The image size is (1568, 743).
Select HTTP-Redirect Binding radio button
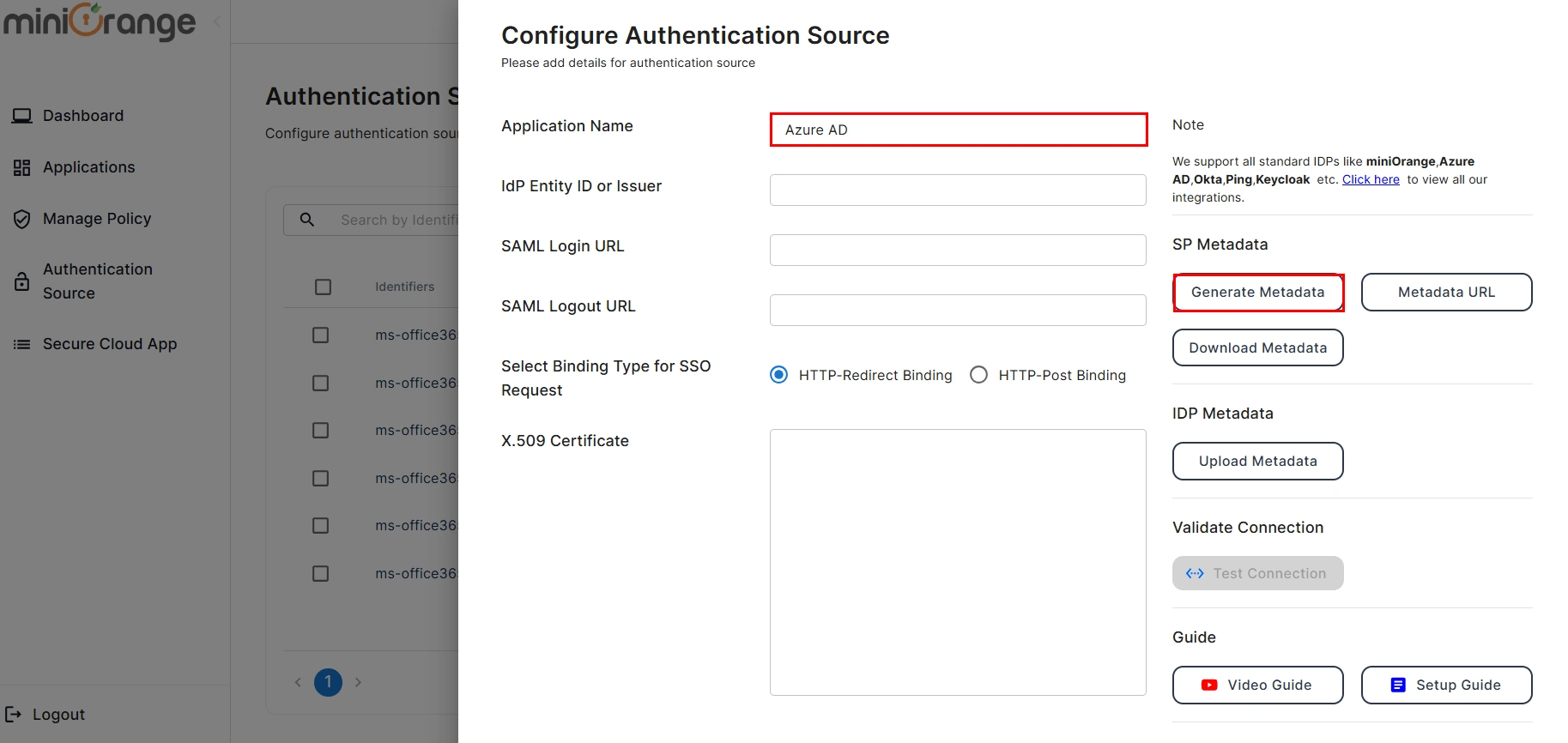coord(779,375)
